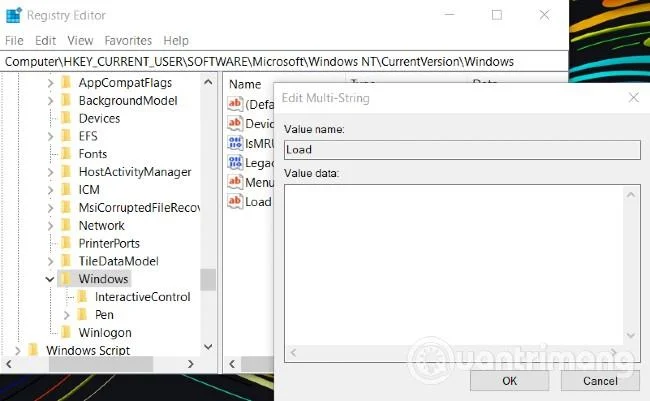Expand the AppCompatFlags key
Screen dimensions: 650x401
[50, 83]
